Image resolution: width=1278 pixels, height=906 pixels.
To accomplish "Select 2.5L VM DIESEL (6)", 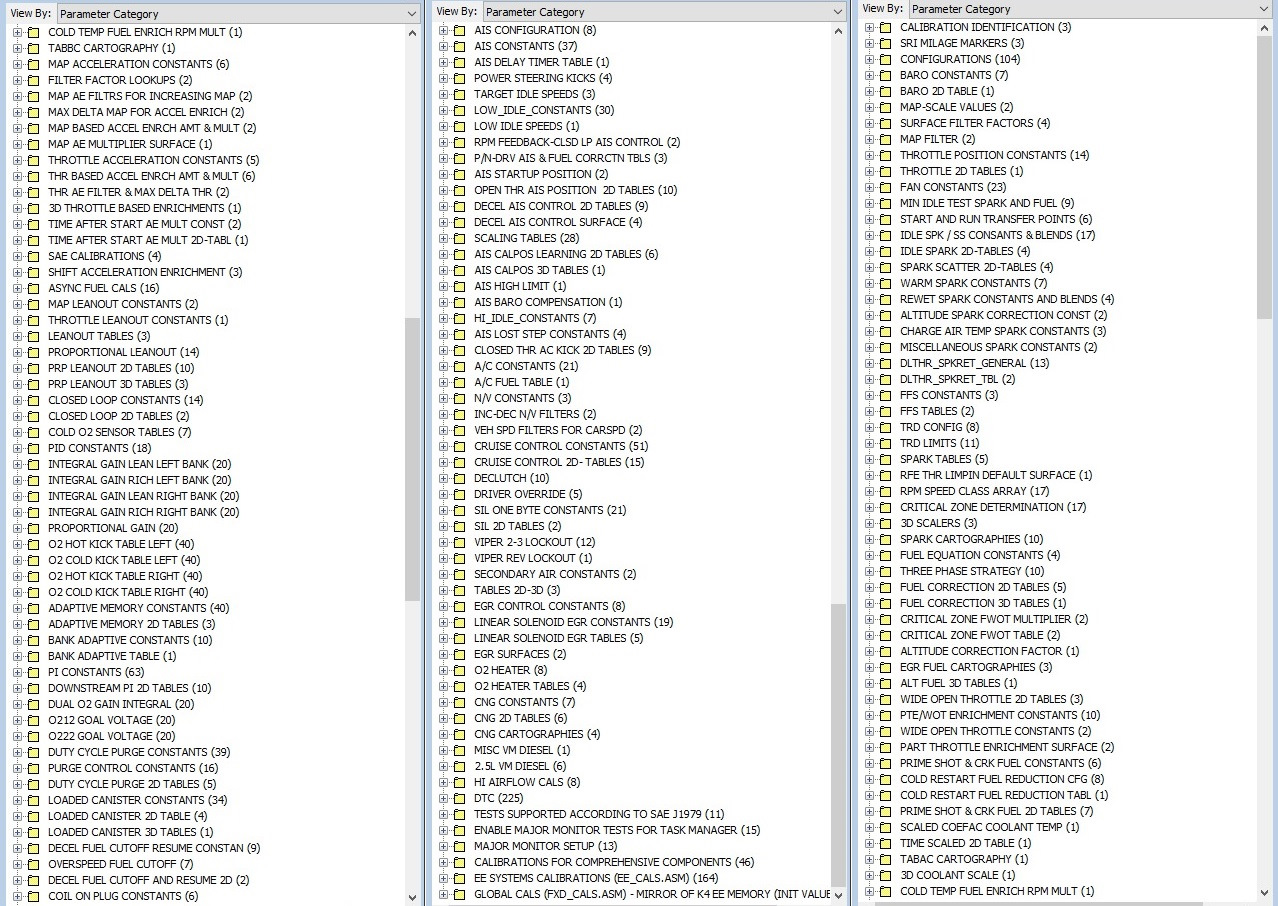I will (x=520, y=766).
